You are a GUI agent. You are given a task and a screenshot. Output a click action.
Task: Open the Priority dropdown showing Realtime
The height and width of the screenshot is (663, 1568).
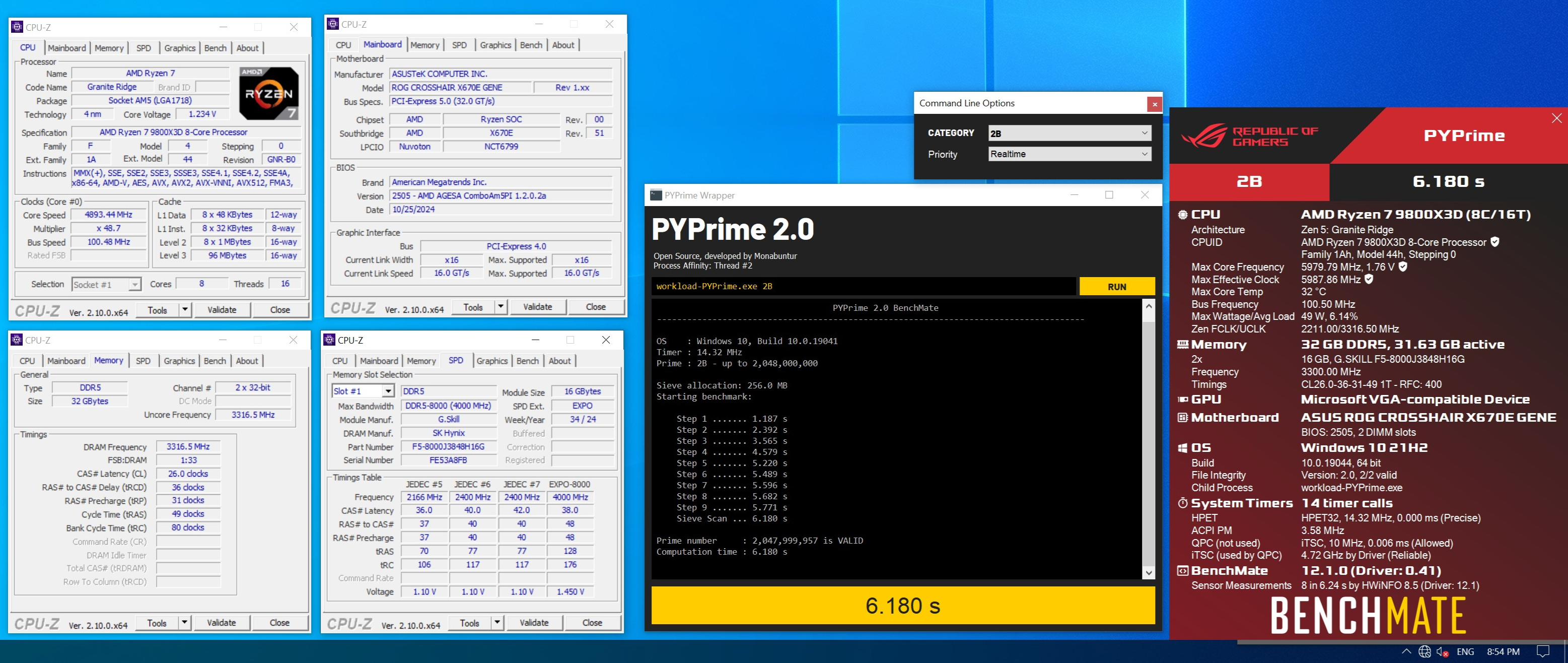pyautogui.click(x=1070, y=154)
